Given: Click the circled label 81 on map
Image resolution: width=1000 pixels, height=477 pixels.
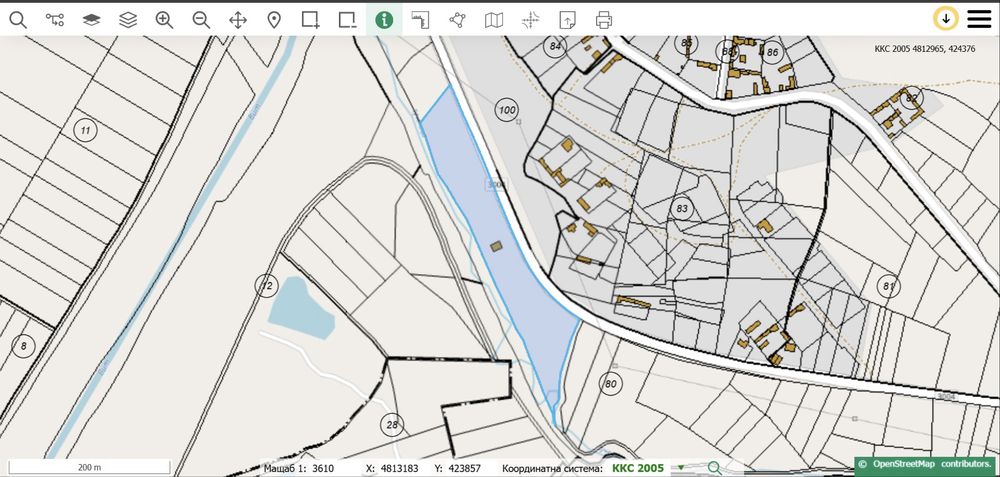Looking at the screenshot, I should 888,286.
